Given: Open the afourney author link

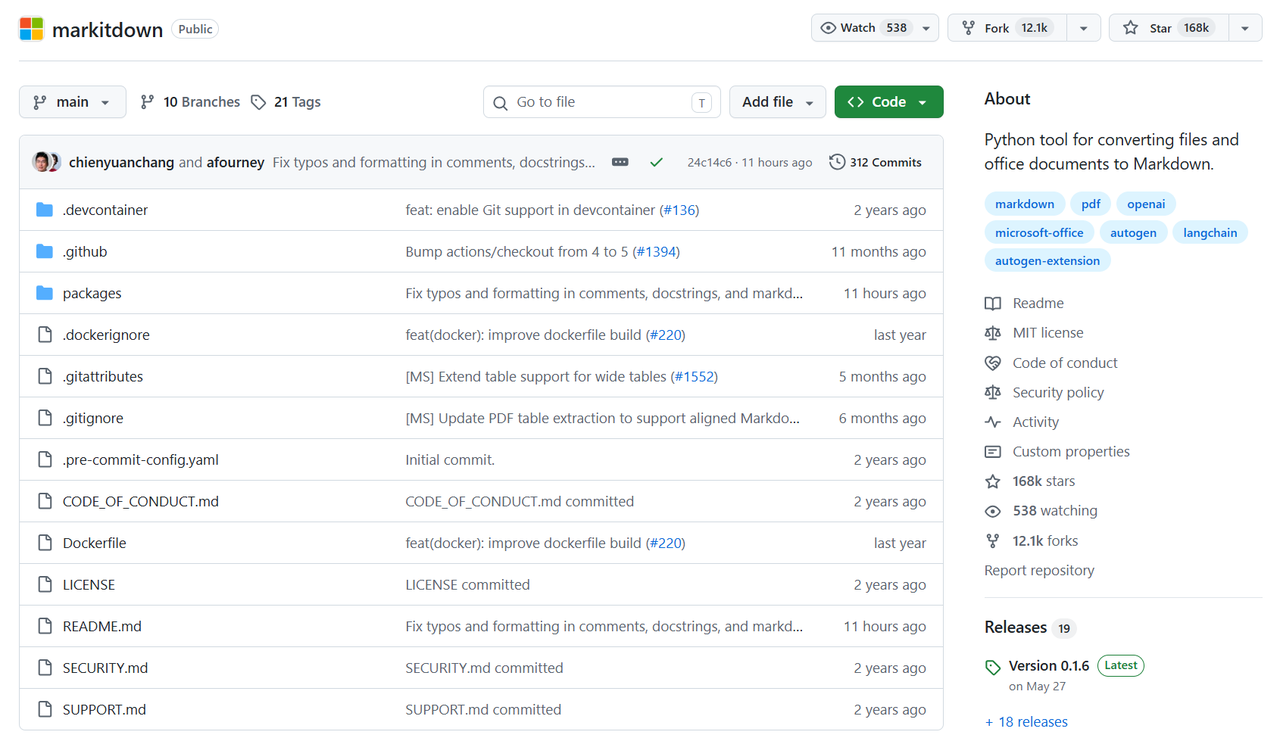Looking at the screenshot, I should coord(236,162).
